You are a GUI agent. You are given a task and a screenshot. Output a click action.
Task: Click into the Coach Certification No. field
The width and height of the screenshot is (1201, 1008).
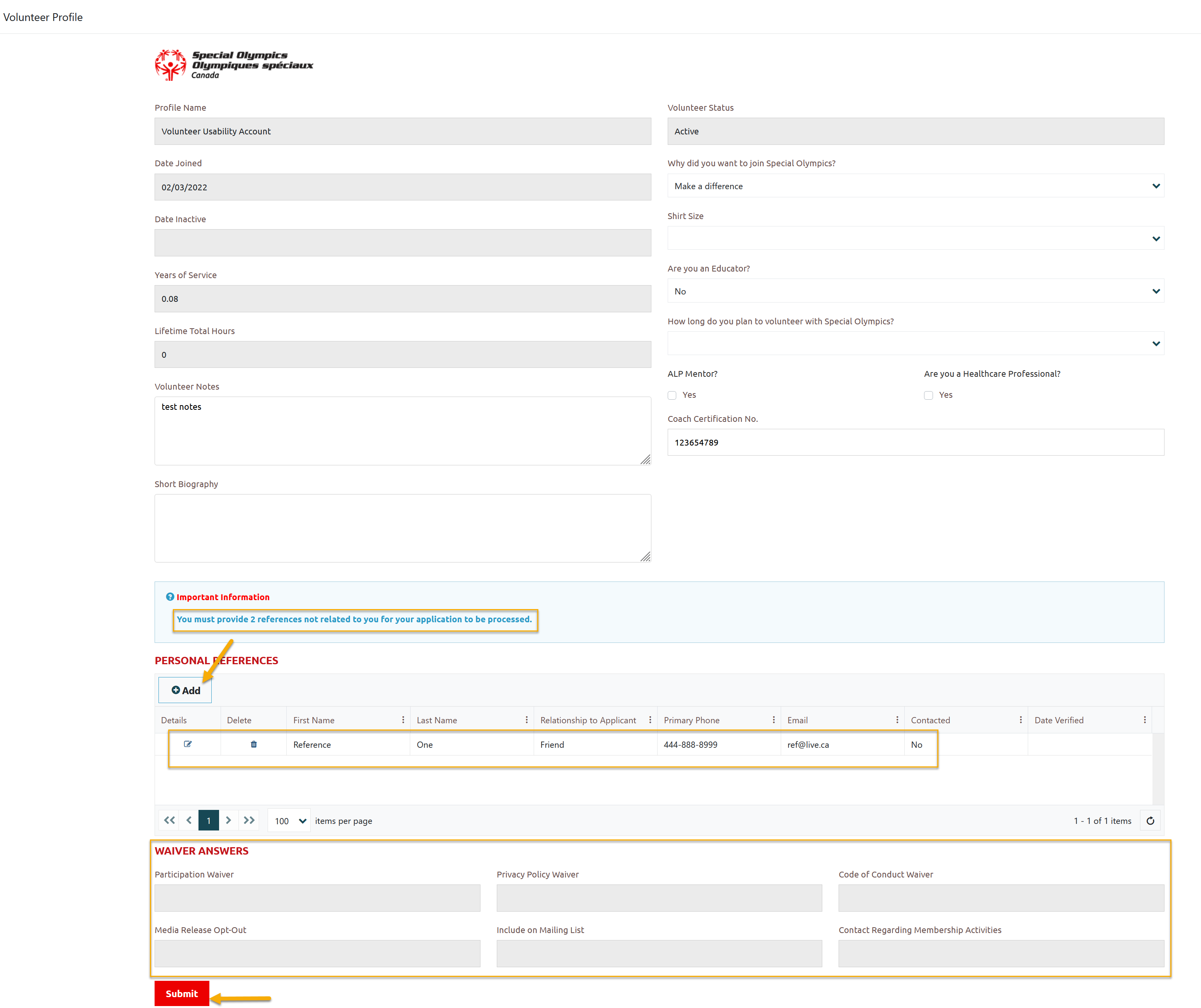(916, 442)
